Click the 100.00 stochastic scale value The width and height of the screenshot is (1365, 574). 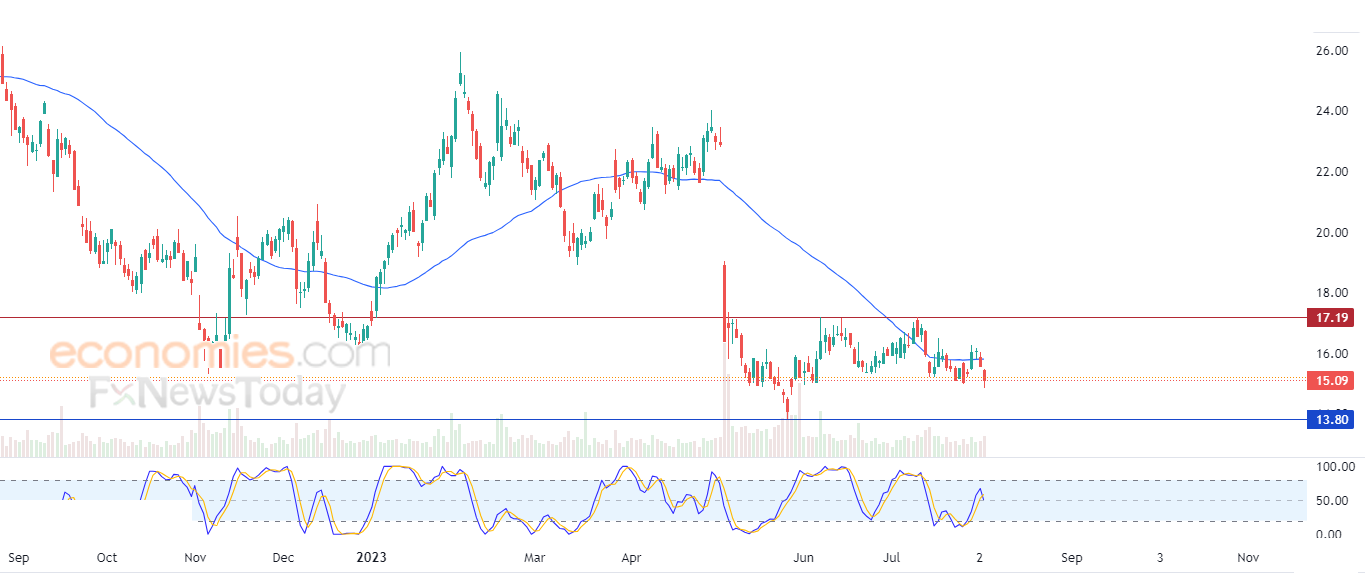click(x=1334, y=467)
